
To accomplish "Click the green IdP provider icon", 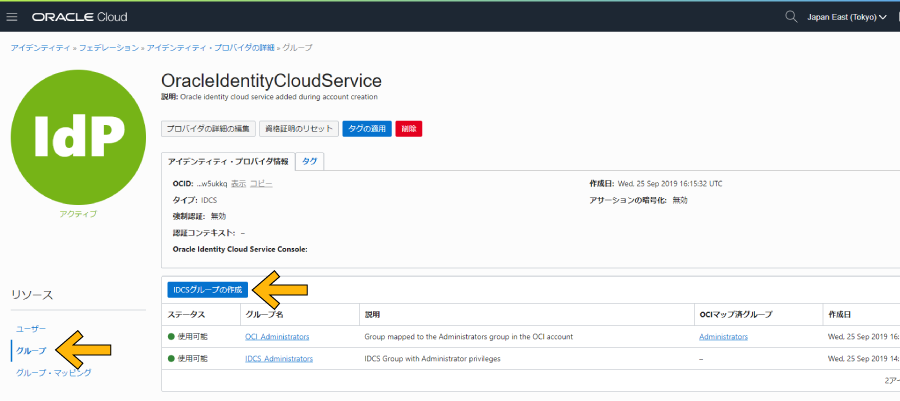I will point(78,137).
